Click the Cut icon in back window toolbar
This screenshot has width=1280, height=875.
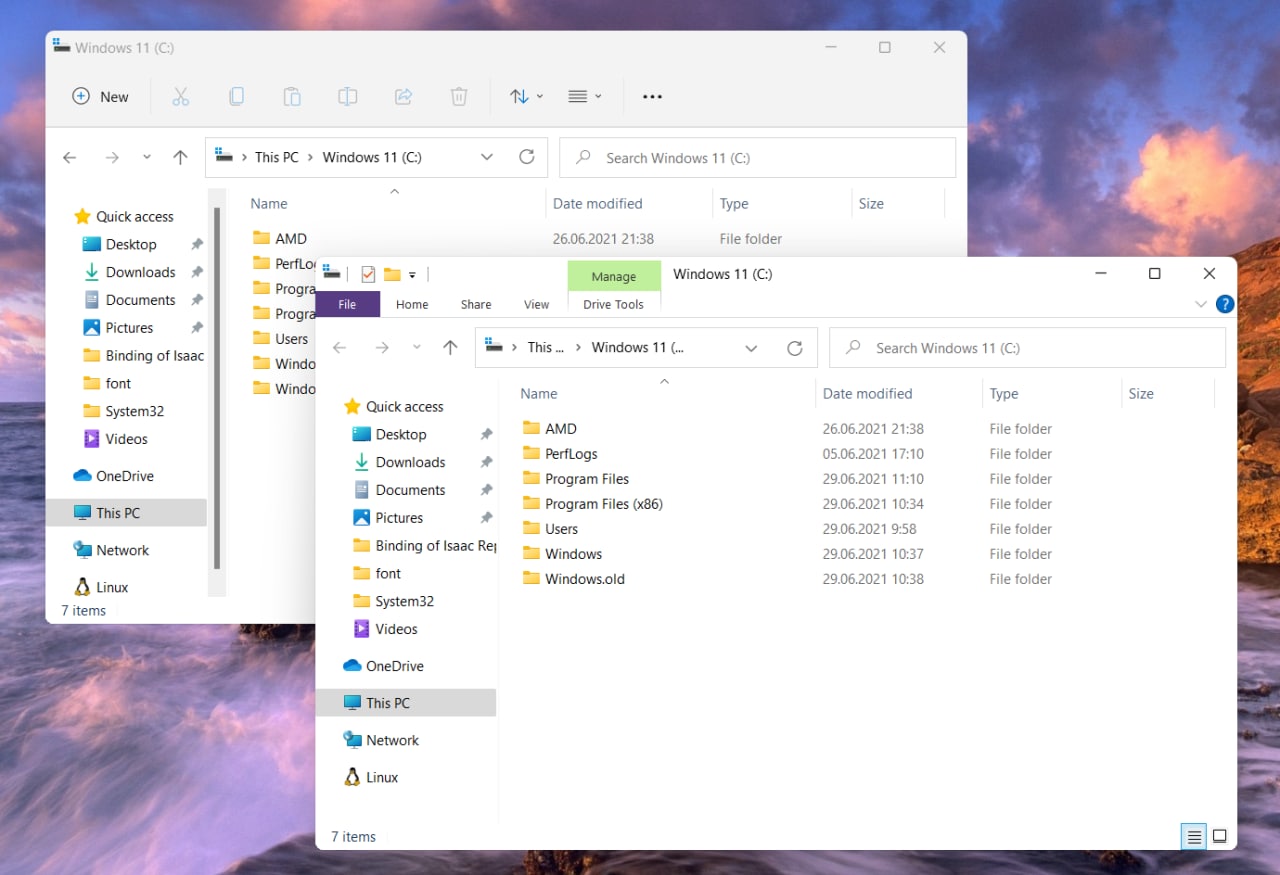click(181, 96)
